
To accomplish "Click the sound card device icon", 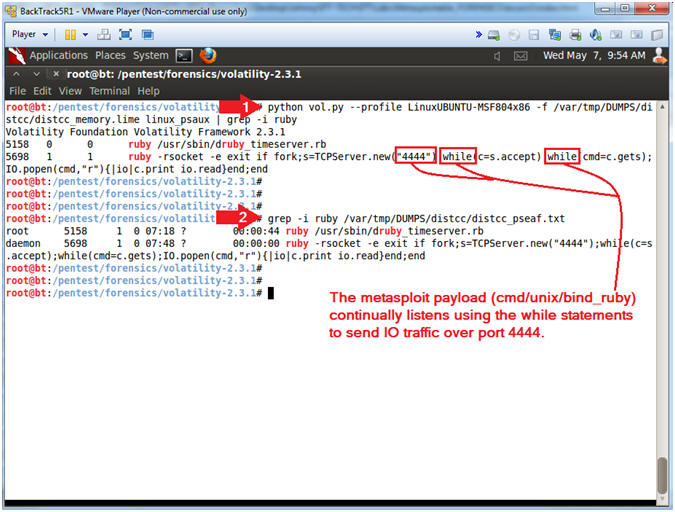I will pyautogui.click(x=596, y=35).
